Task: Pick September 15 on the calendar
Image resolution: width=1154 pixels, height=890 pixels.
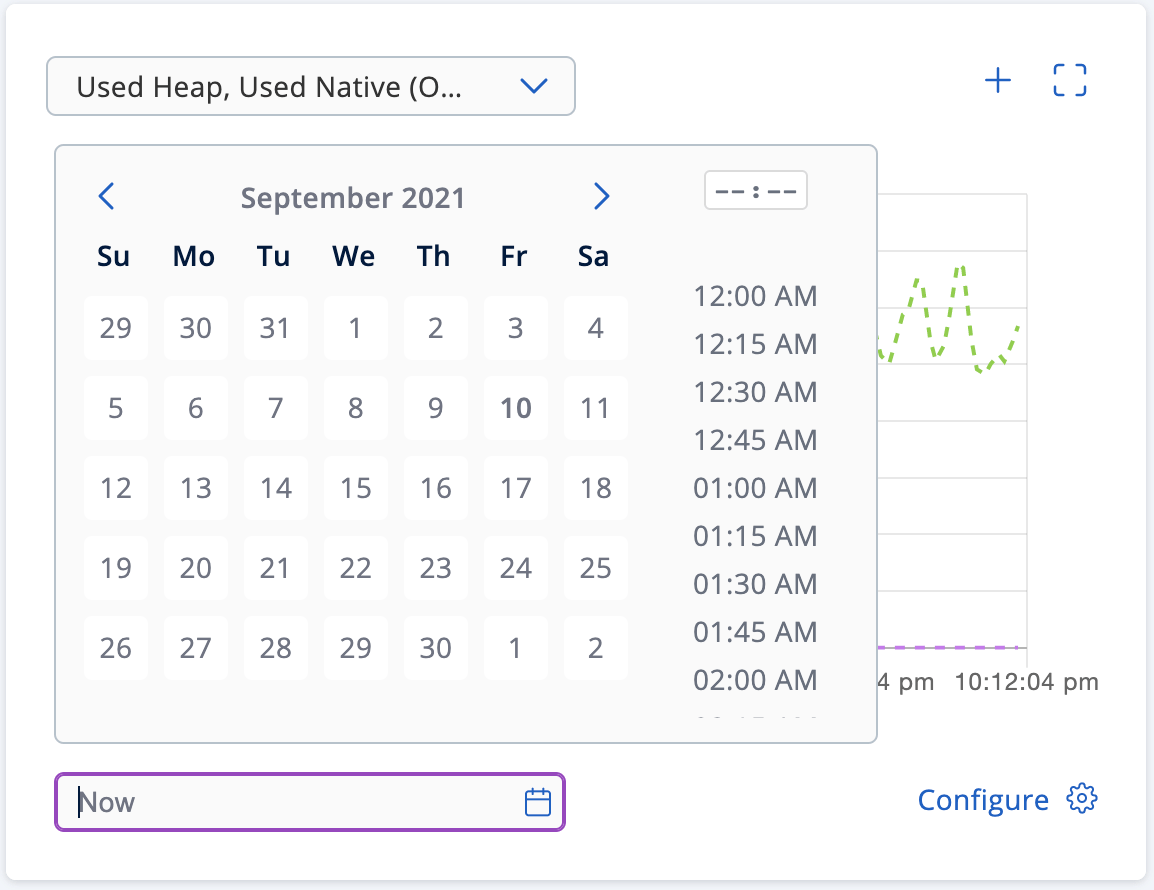Action: coord(356,488)
